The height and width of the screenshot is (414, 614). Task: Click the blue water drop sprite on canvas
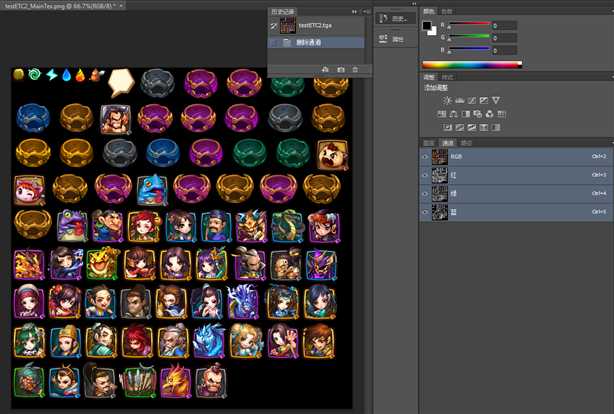pyautogui.click(x=67, y=75)
